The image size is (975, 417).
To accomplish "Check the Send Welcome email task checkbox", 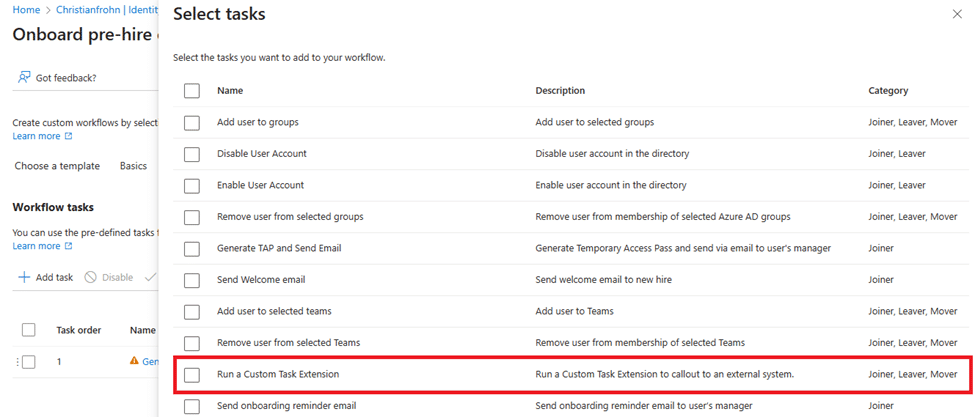I will 192,280.
